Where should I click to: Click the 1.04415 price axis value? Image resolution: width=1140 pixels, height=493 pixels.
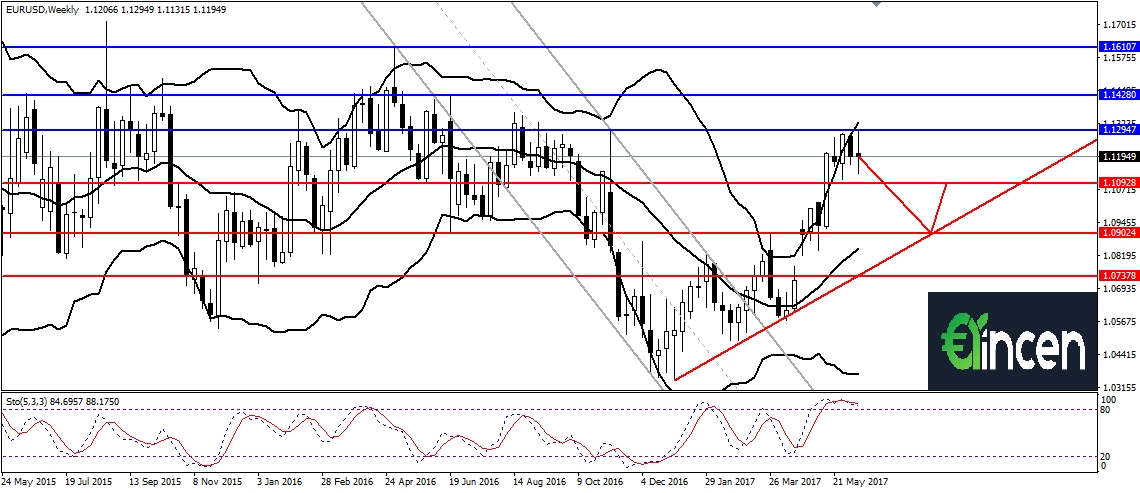point(1119,355)
